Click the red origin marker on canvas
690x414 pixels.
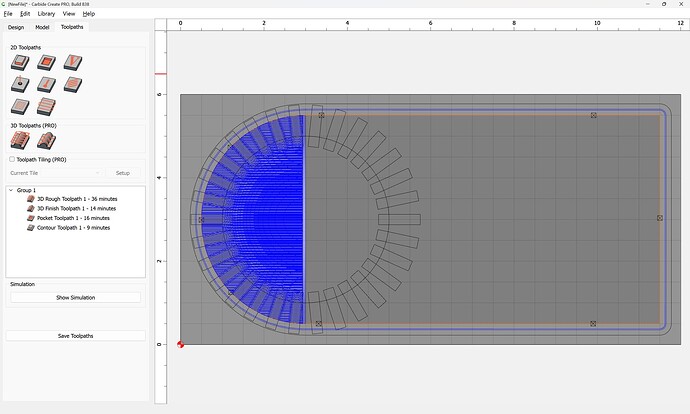tap(180, 344)
